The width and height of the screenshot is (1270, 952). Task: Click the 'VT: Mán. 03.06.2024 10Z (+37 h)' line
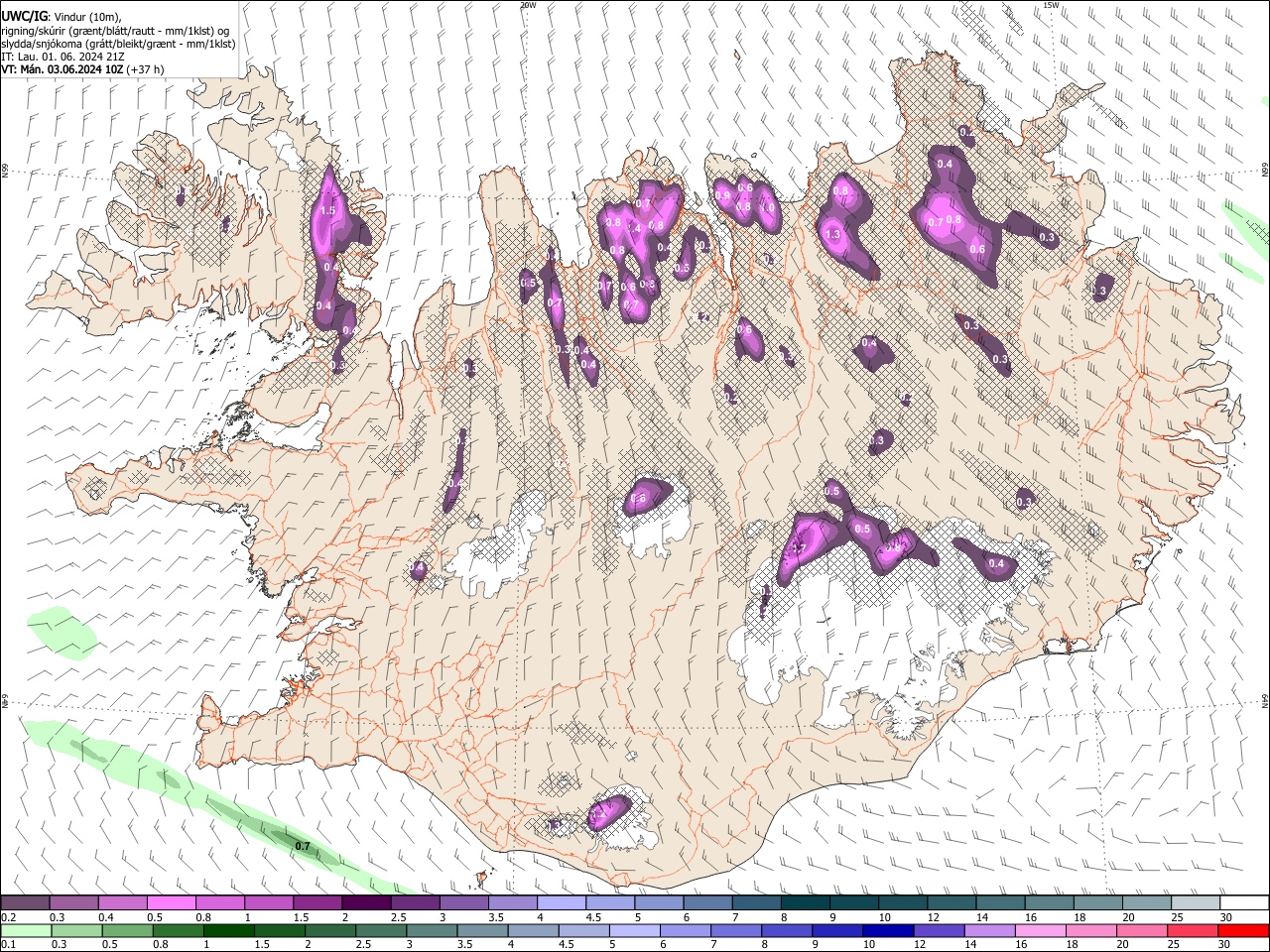click(x=82, y=69)
